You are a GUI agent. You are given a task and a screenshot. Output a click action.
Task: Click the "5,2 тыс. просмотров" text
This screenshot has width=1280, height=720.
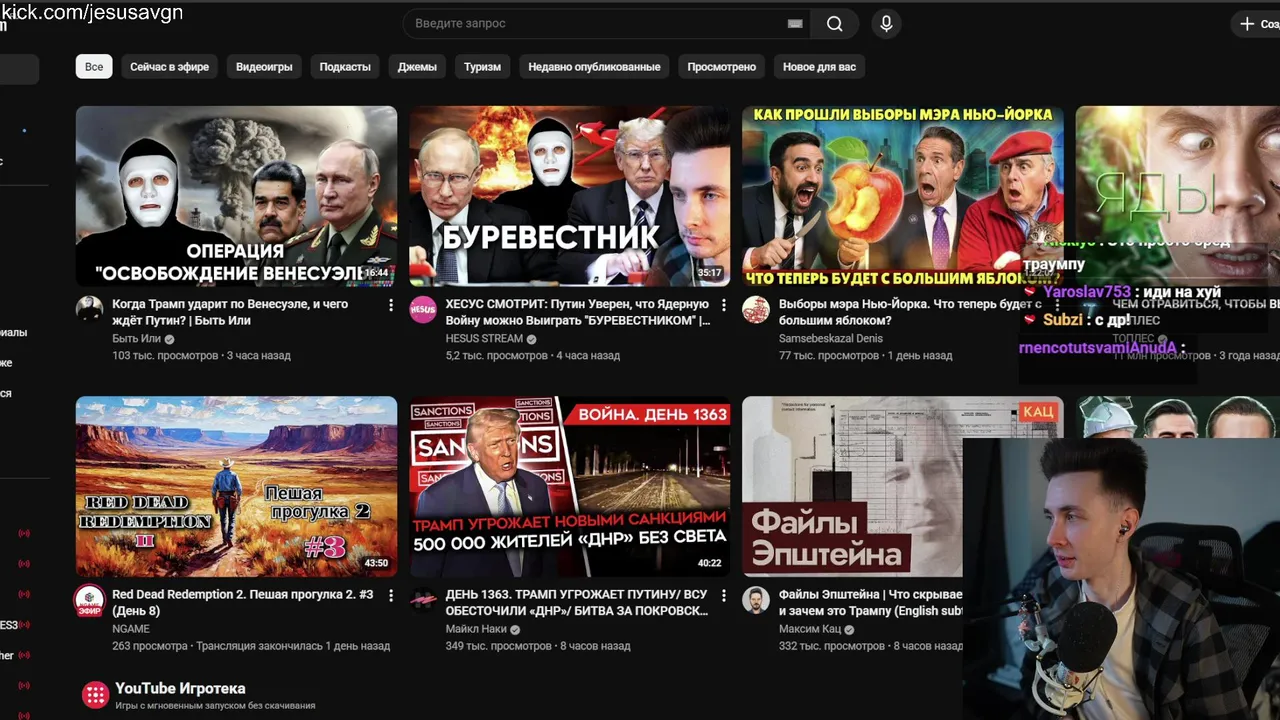pos(496,355)
